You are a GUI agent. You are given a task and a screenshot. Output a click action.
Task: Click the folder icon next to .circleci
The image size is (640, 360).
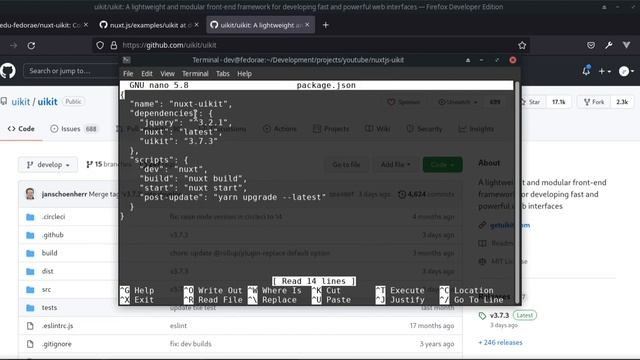pos(30,217)
